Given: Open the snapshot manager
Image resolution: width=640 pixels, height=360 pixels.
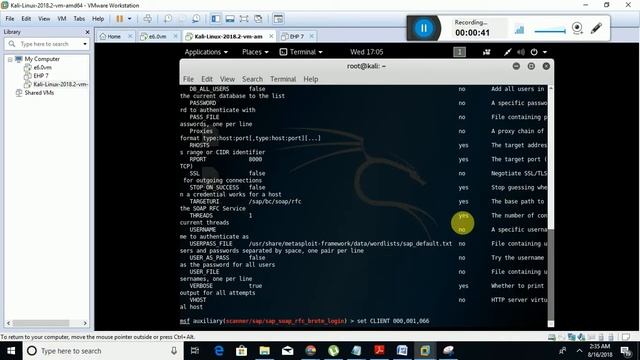Looking at the screenshot, I should (x=196, y=19).
